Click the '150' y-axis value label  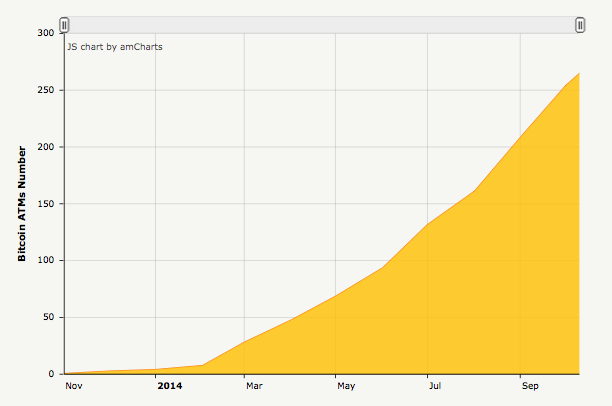pos(45,204)
